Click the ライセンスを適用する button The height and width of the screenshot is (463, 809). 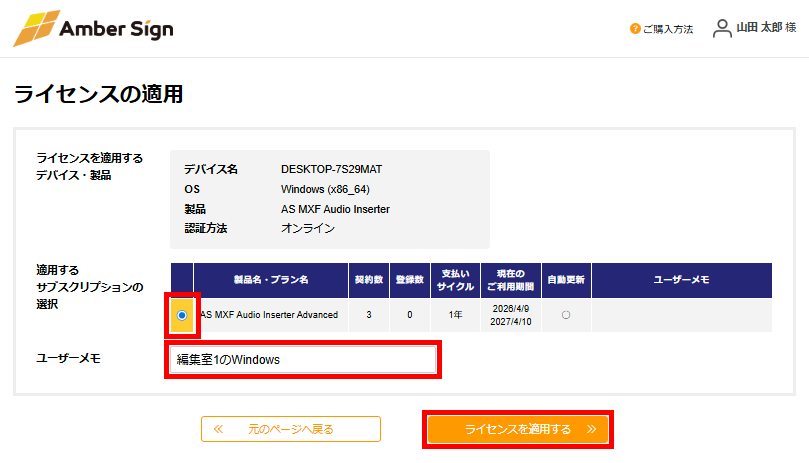coord(518,429)
